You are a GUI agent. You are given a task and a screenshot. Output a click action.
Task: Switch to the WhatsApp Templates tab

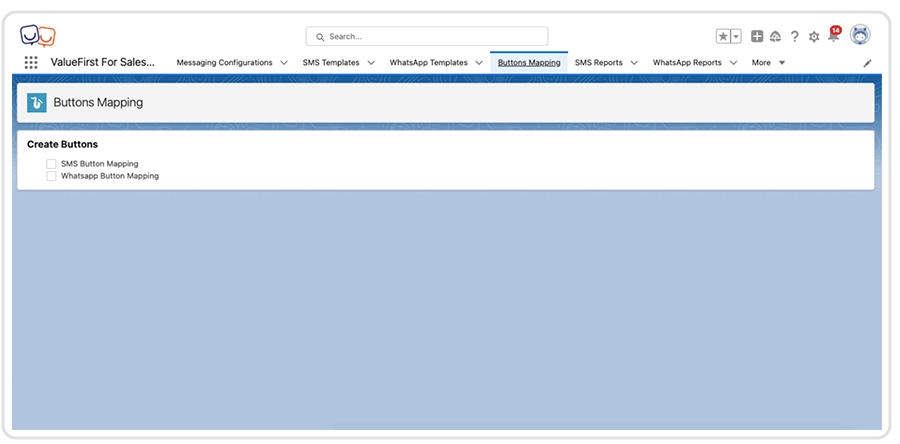pyautogui.click(x=428, y=63)
